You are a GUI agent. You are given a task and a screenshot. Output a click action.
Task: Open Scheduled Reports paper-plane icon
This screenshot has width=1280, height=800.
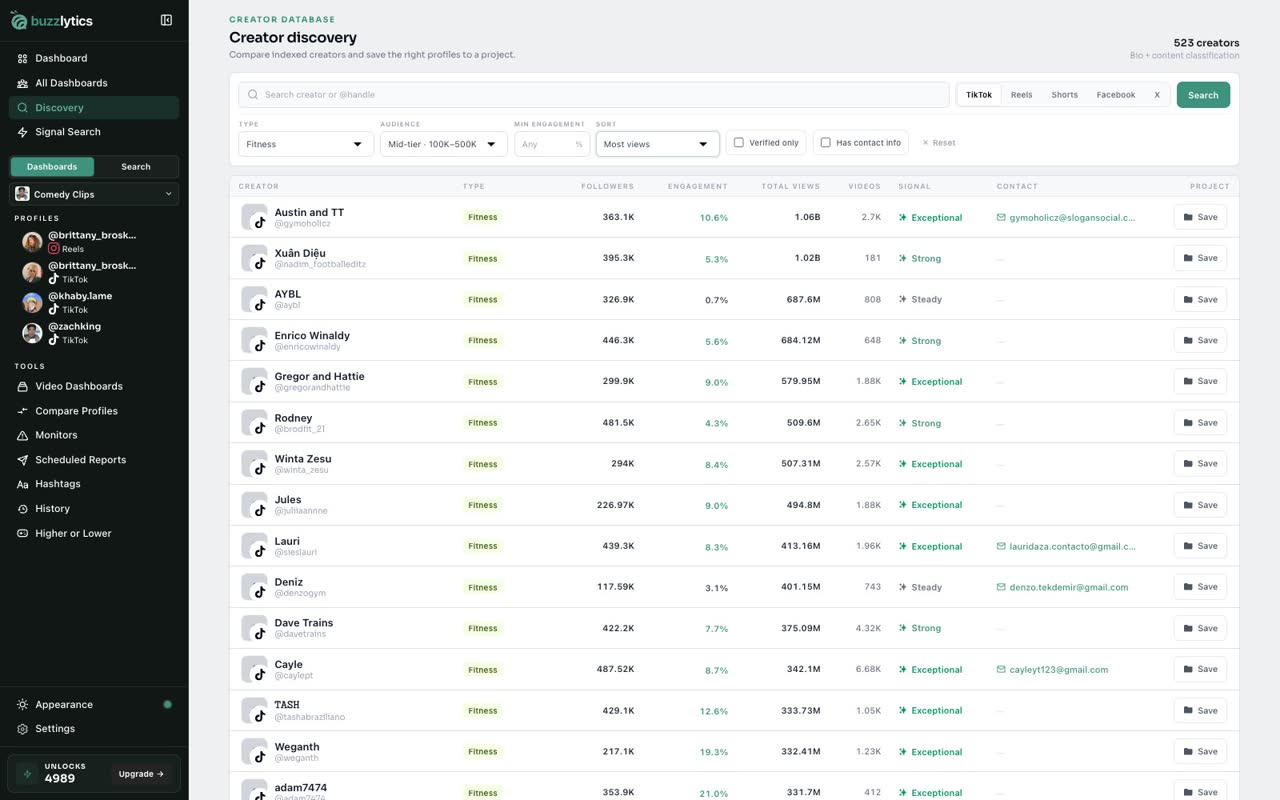pyautogui.click(x=22, y=460)
